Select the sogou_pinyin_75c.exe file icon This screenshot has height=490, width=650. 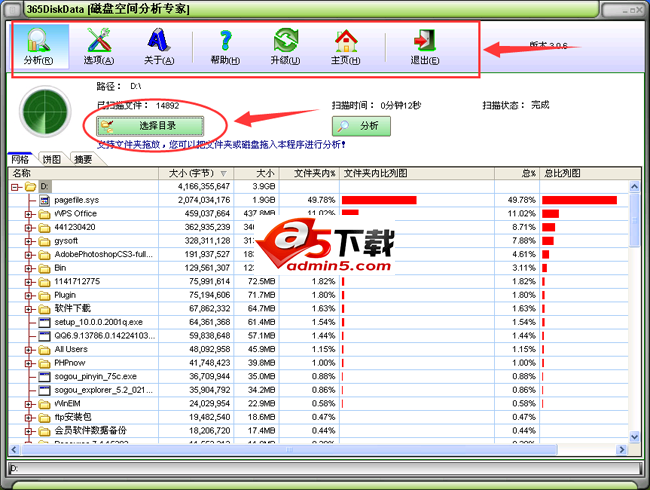point(44,377)
